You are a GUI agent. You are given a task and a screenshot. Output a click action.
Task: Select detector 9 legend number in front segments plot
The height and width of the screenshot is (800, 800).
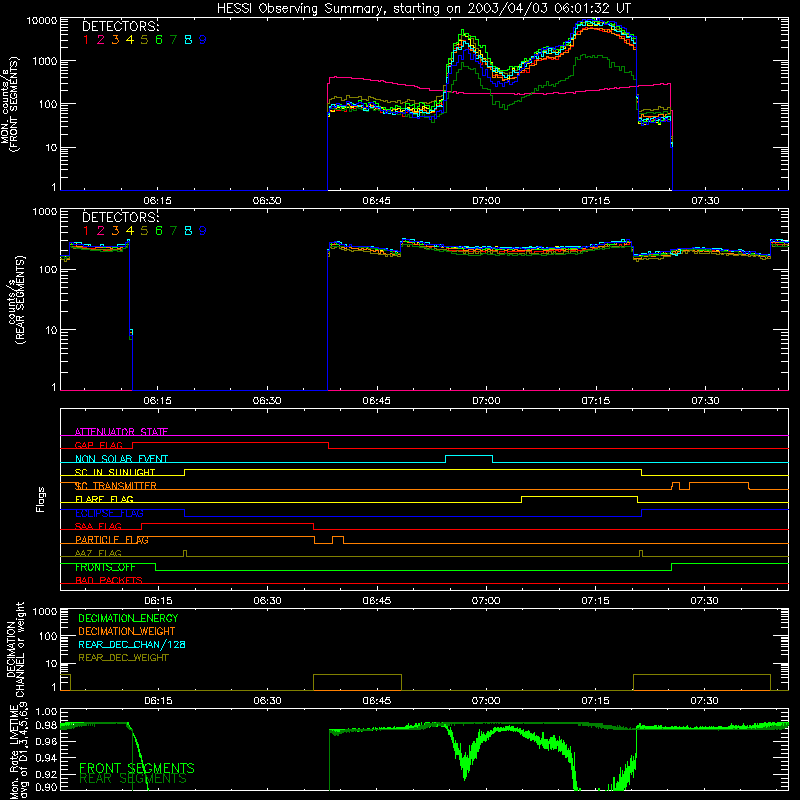click(203, 40)
